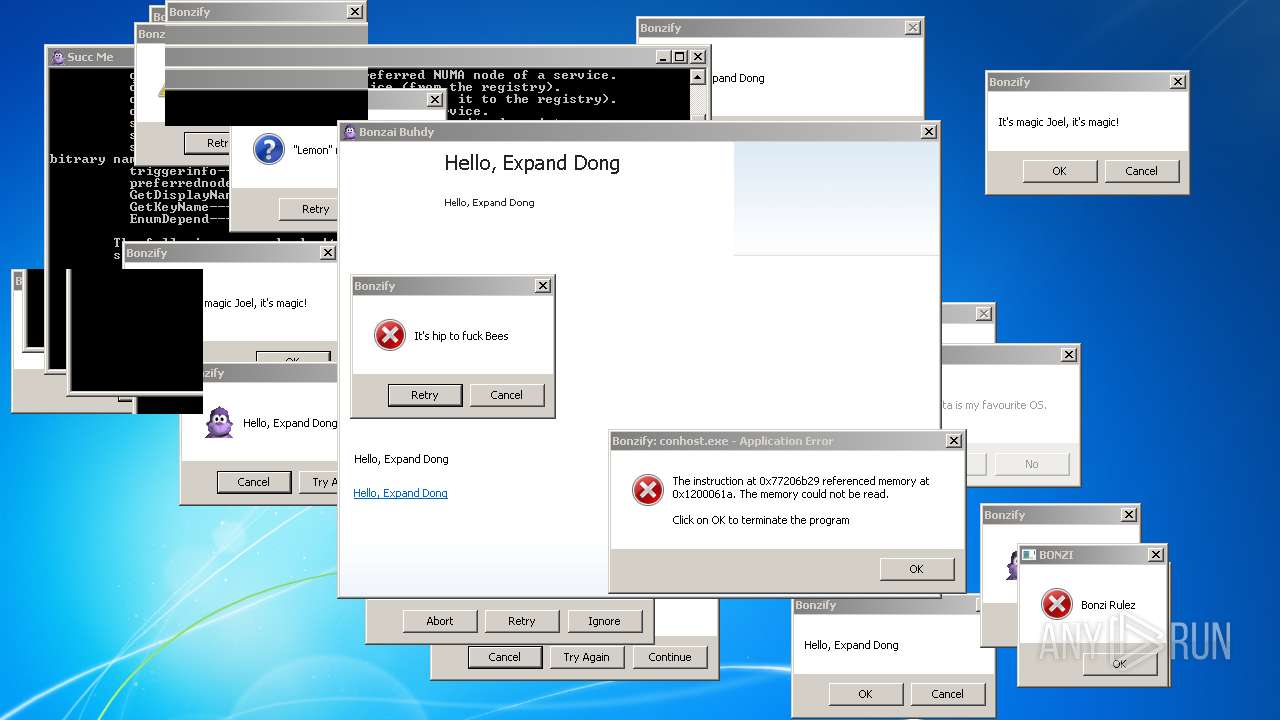Click the Continue button
Image resolution: width=1280 pixels, height=720 pixels.
(x=670, y=657)
